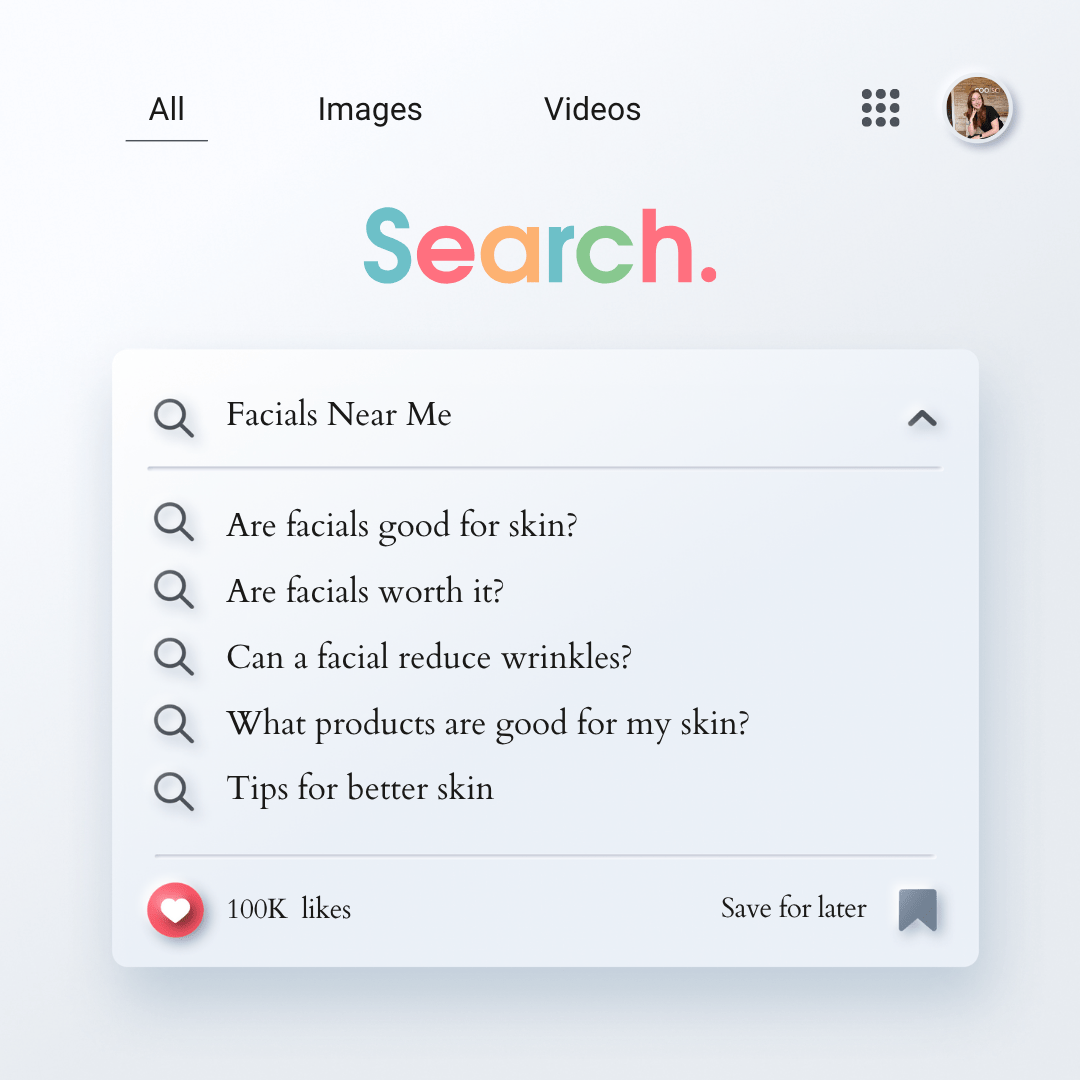Click search icon beside Can a facial reduce wrinkles?

[174, 657]
